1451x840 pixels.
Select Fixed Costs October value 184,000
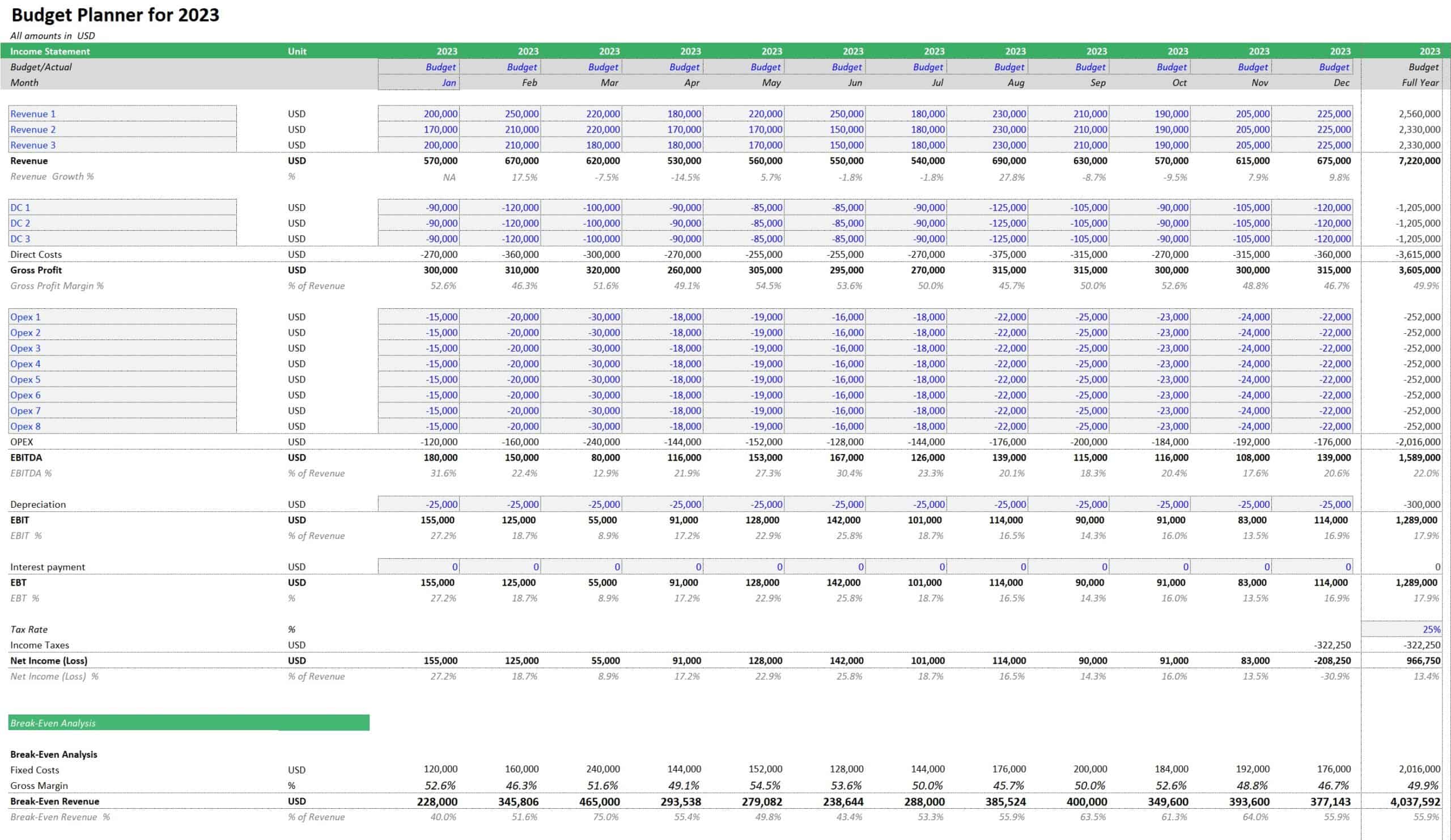[x=1171, y=769]
